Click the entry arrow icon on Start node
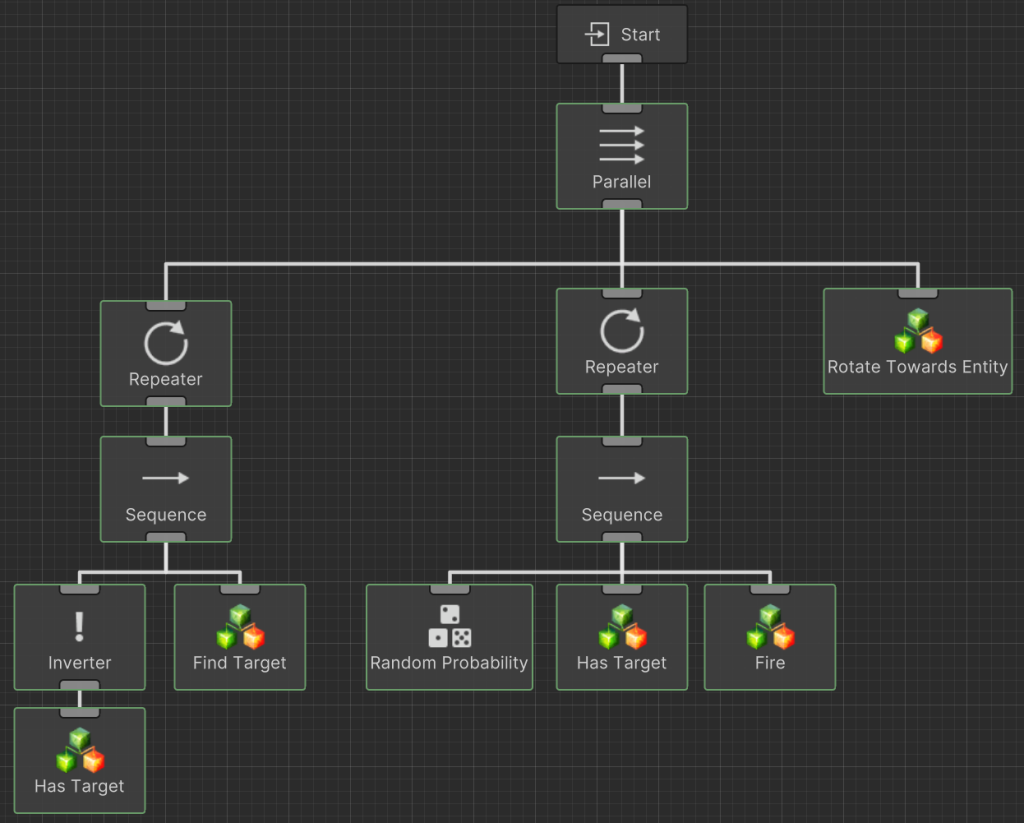The height and width of the screenshot is (823, 1024). pos(597,35)
